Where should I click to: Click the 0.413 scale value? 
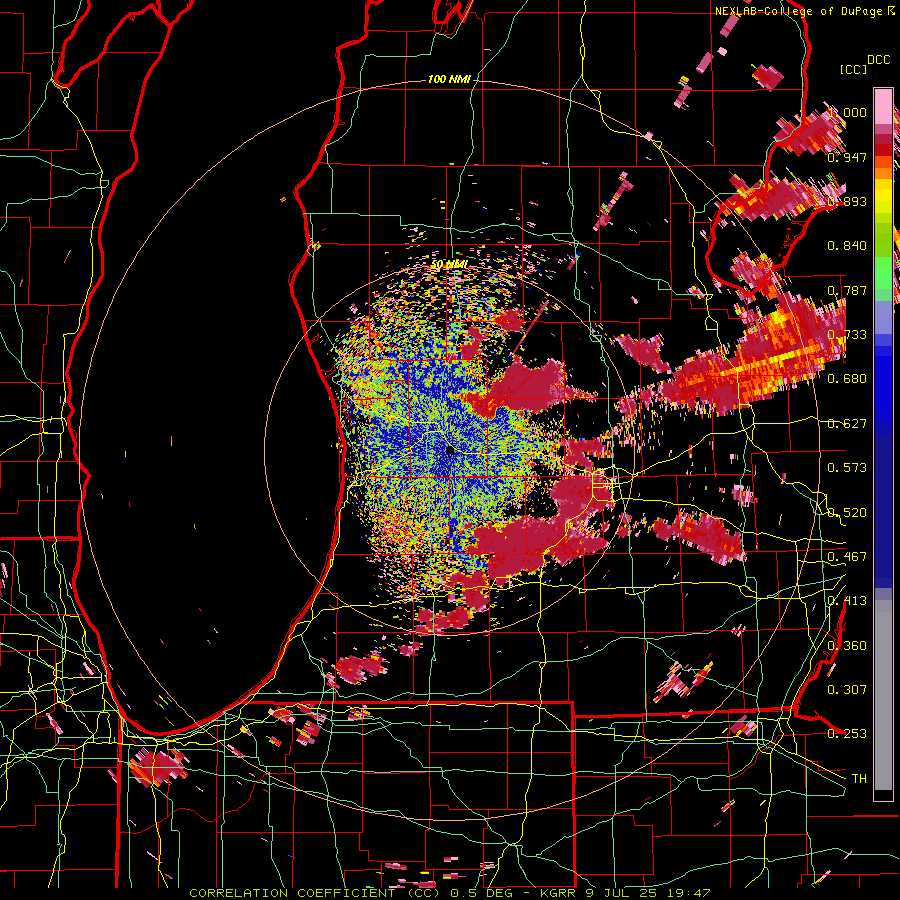847,601
